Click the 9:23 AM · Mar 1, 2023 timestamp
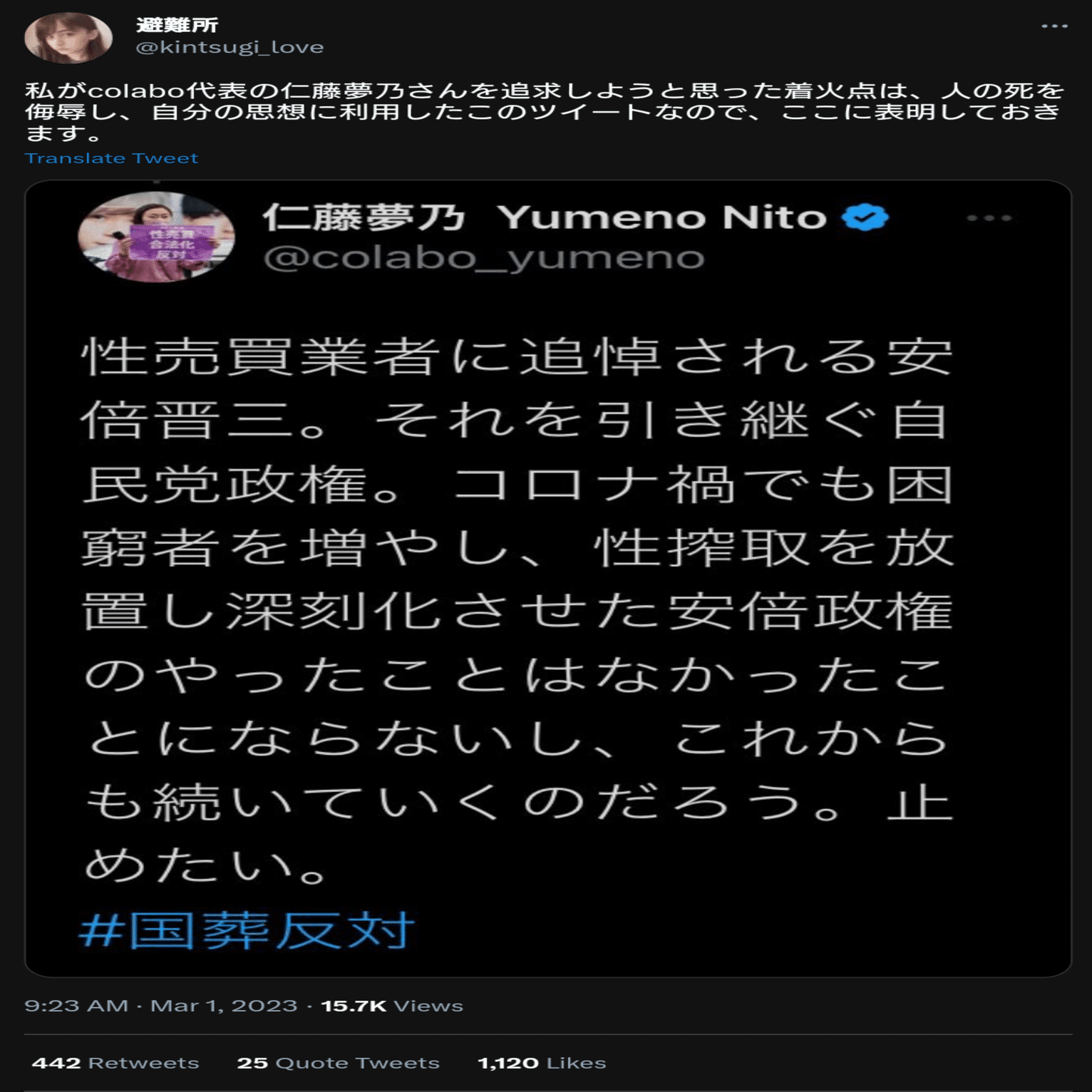The width and height of the screenshot is (1092, 1092). point(161,1006)
